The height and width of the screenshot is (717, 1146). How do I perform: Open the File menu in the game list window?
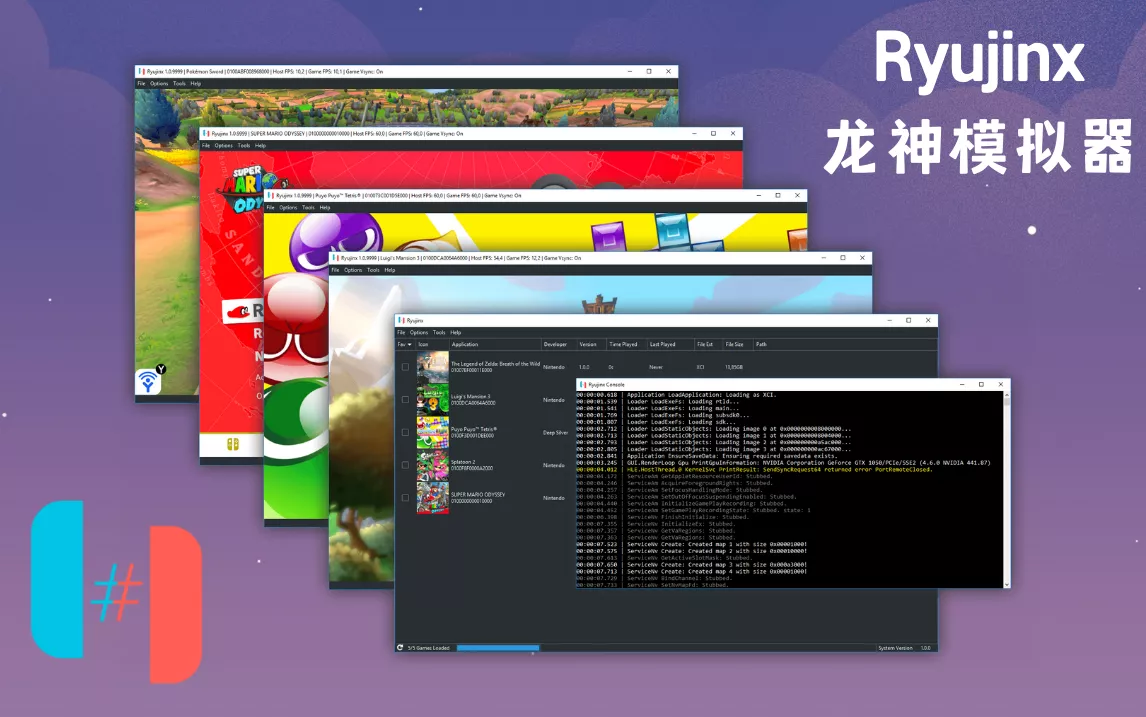pyautogui.click(x=401, y=333)
